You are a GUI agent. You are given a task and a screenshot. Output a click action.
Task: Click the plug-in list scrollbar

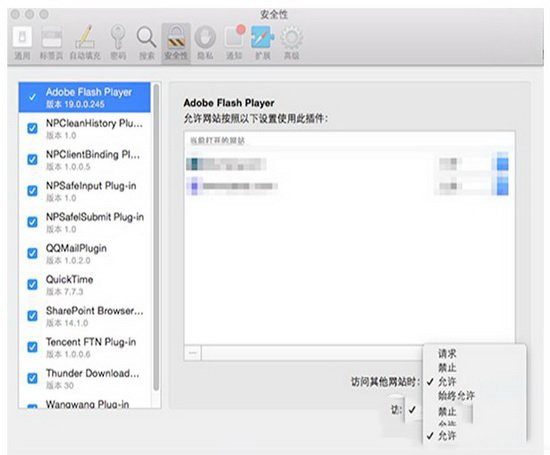click(x=156, y=237)
